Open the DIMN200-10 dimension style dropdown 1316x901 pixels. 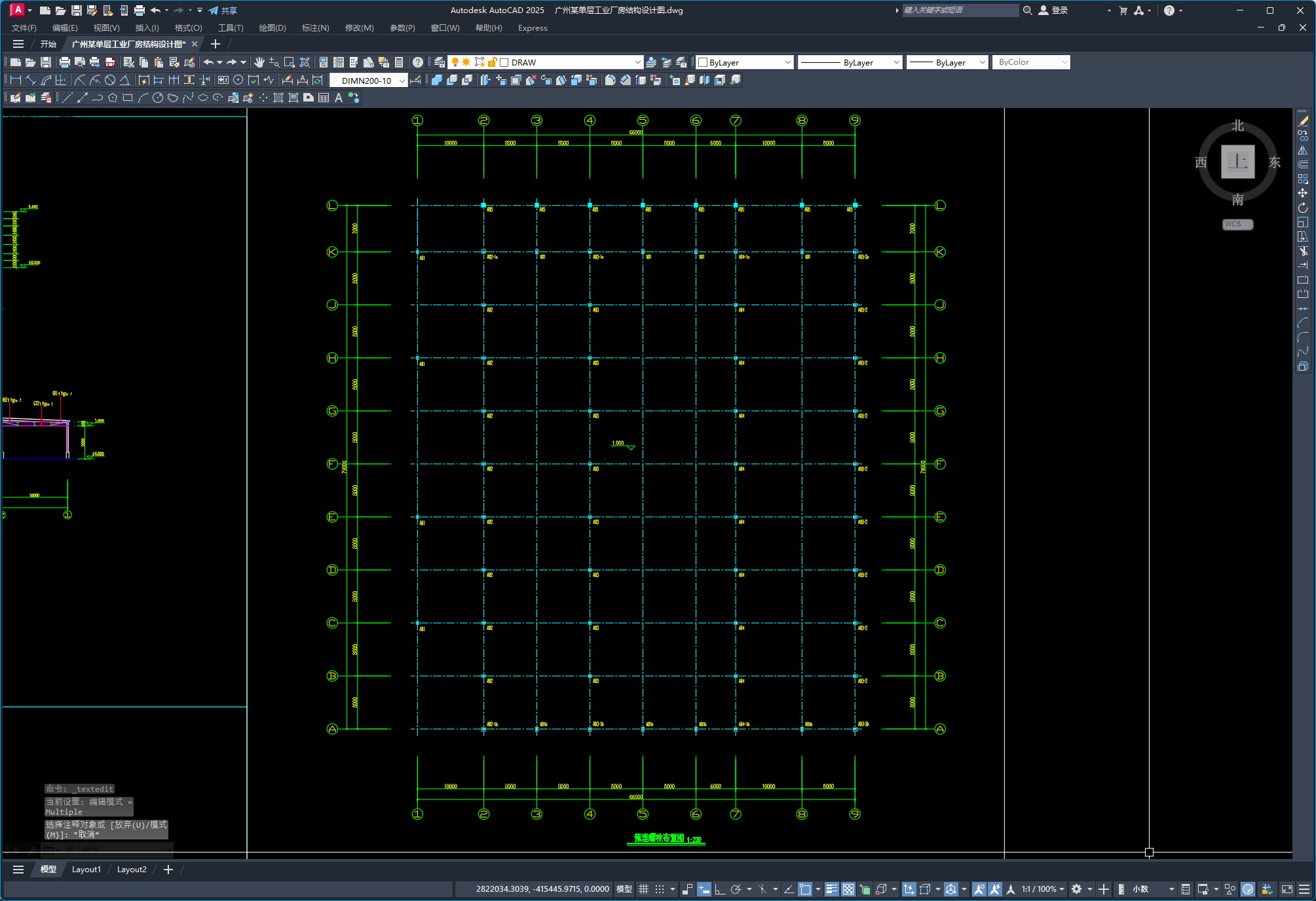(x=402, y=81)
